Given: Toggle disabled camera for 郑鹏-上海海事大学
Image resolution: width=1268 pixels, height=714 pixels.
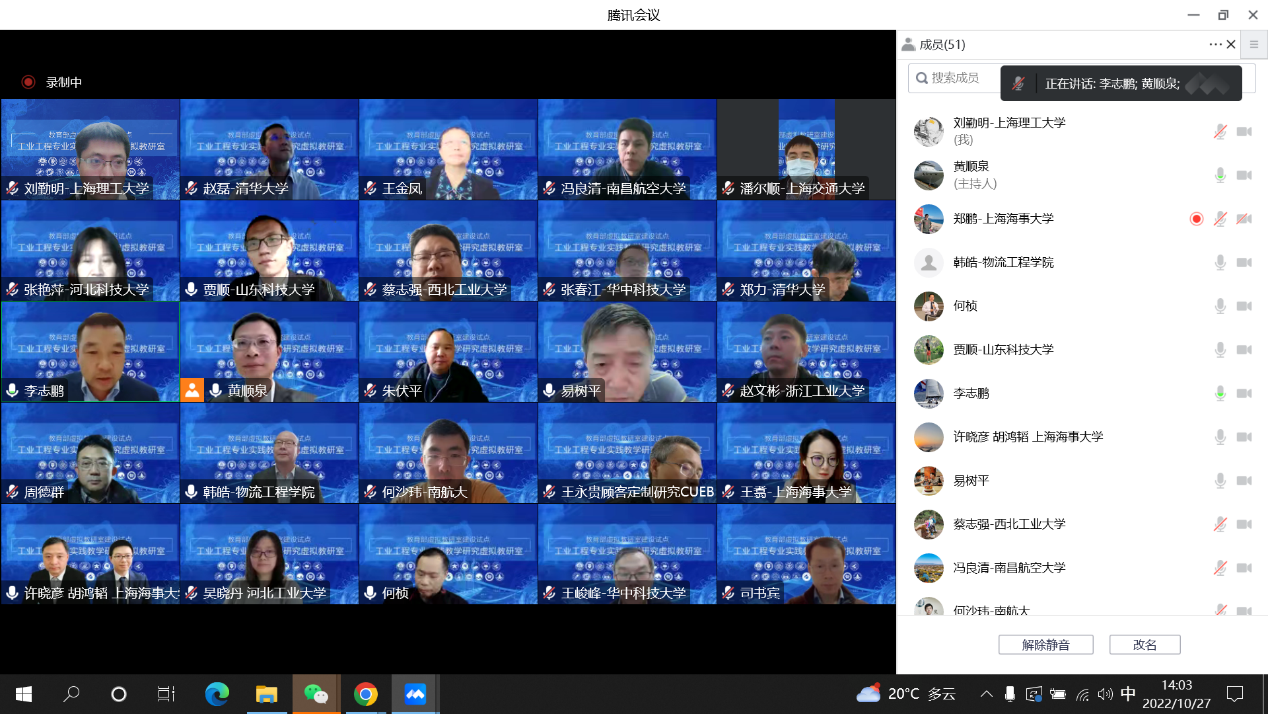Looking at the screenshot, I should (1244, 219).
